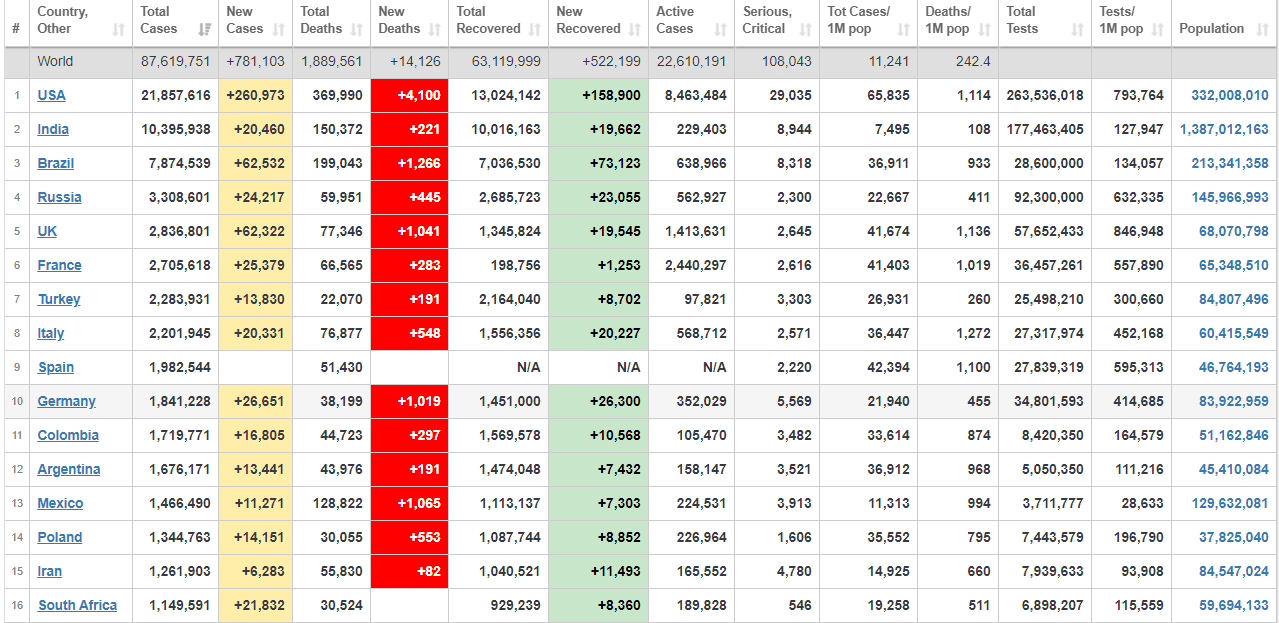Sort table by Total Recovered icon
1279x623 pixels.
pyautogui.click(x=535, y=30)
